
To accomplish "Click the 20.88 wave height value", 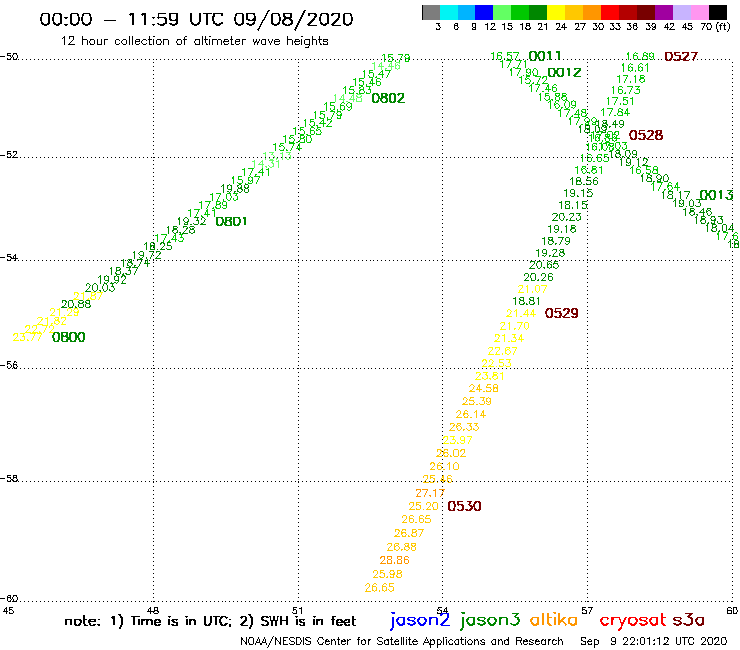I will click(76, 304).
